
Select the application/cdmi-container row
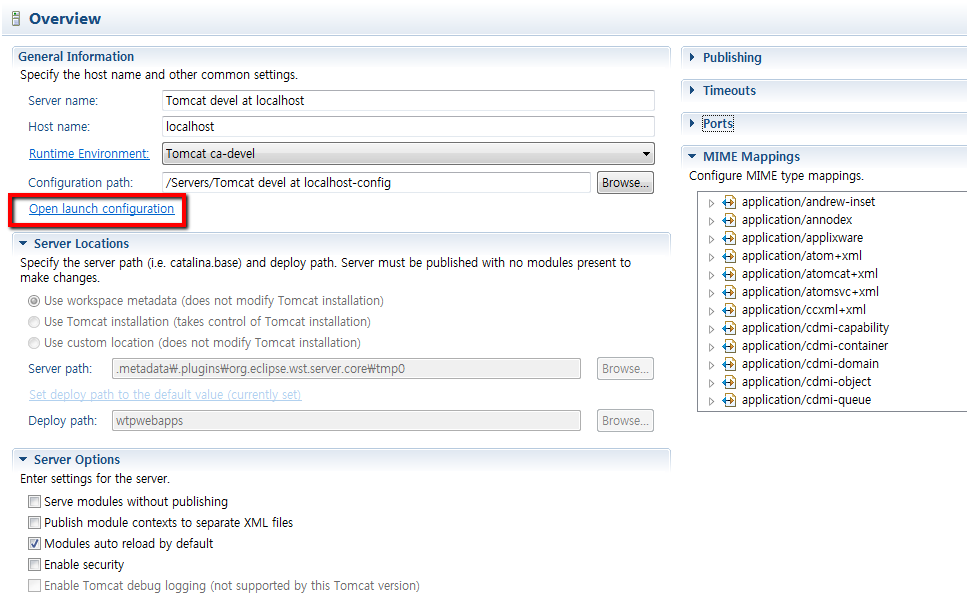click(815, 346)
